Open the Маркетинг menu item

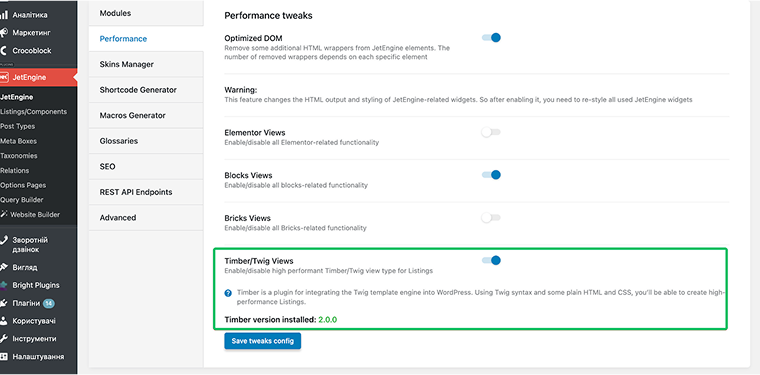pos(38,32)
